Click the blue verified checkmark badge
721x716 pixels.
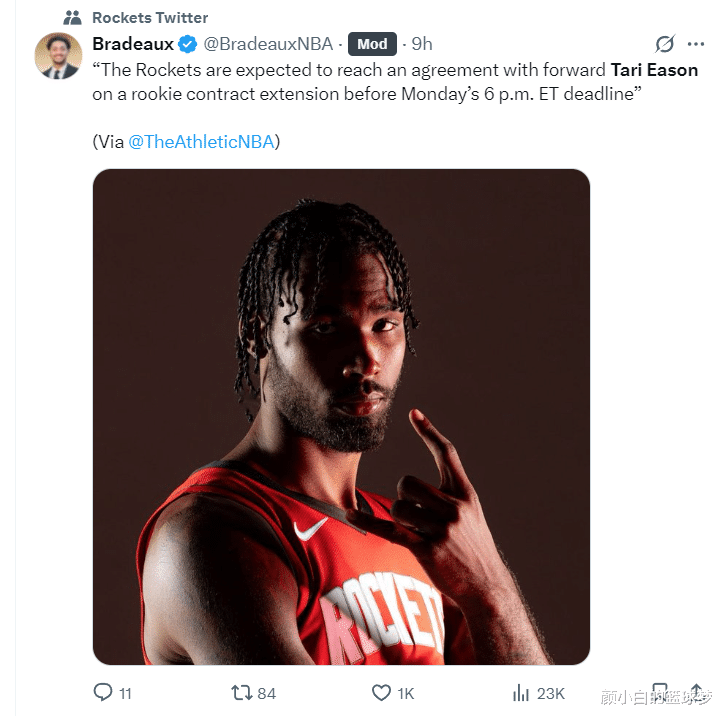[x=188, y=44]
